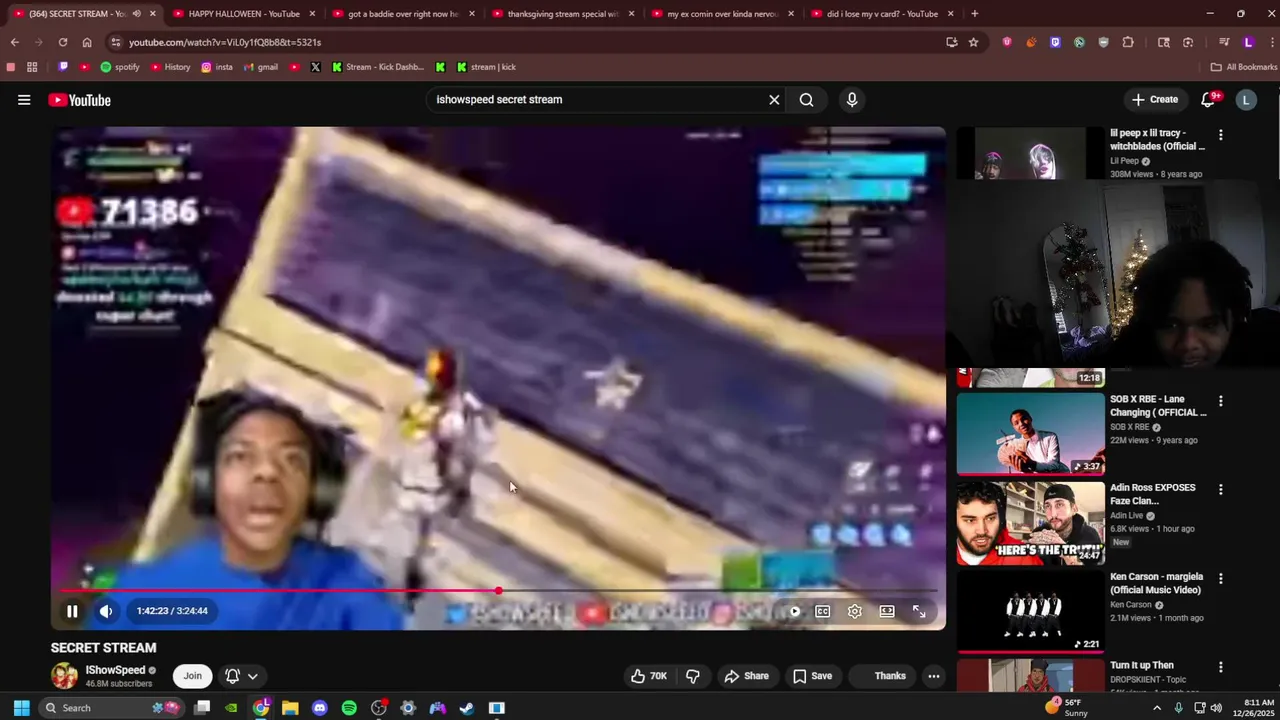Open Ken Carson margiela video title

coord(1156,583)
